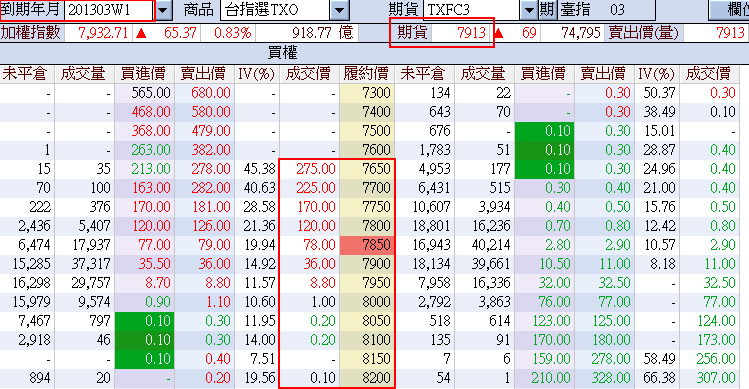Click call ask price 126.00
This screenshot has width=749, height=389.
pyautogui.click(x=211, y=226)
